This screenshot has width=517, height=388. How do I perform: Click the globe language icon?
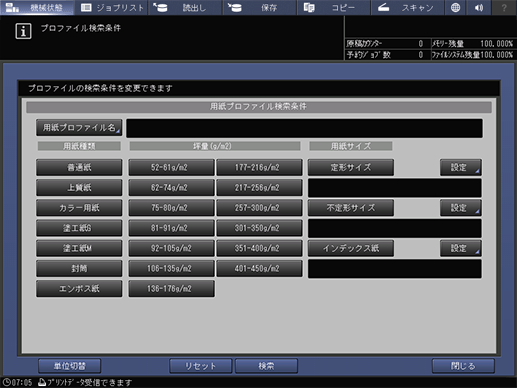click(x=455, y=7)
